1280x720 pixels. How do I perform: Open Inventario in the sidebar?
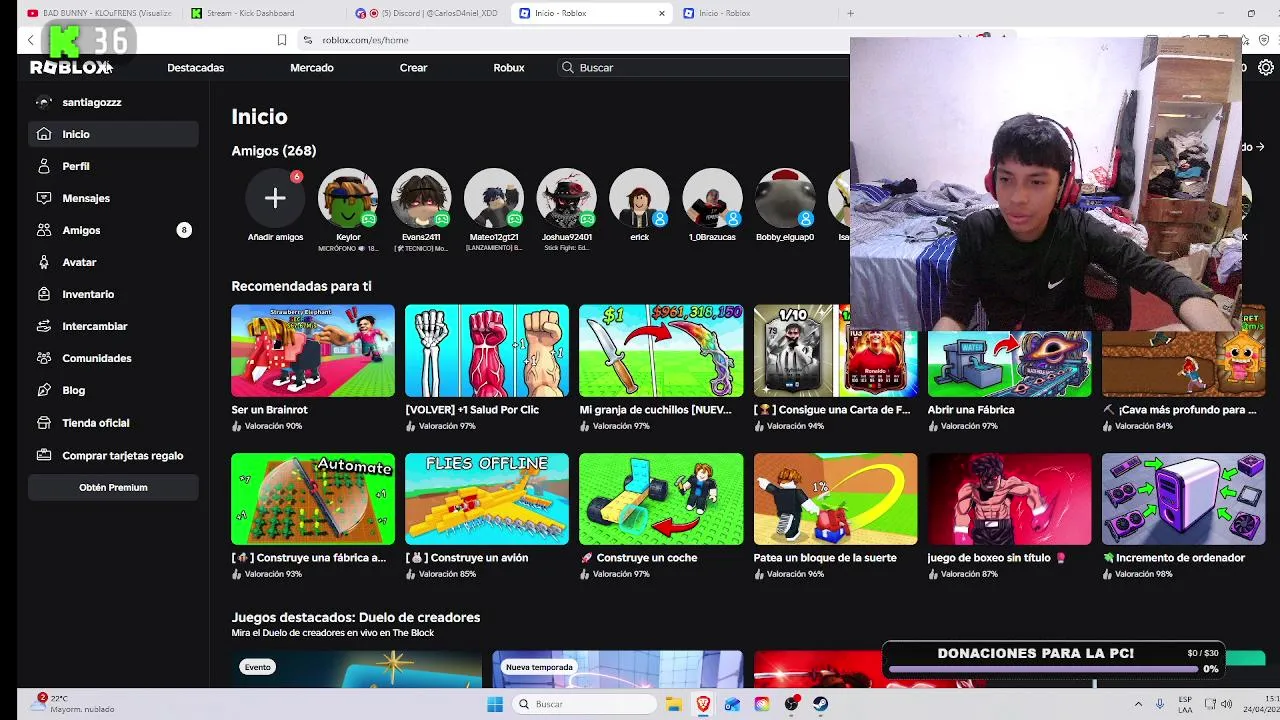click(113, 294)
